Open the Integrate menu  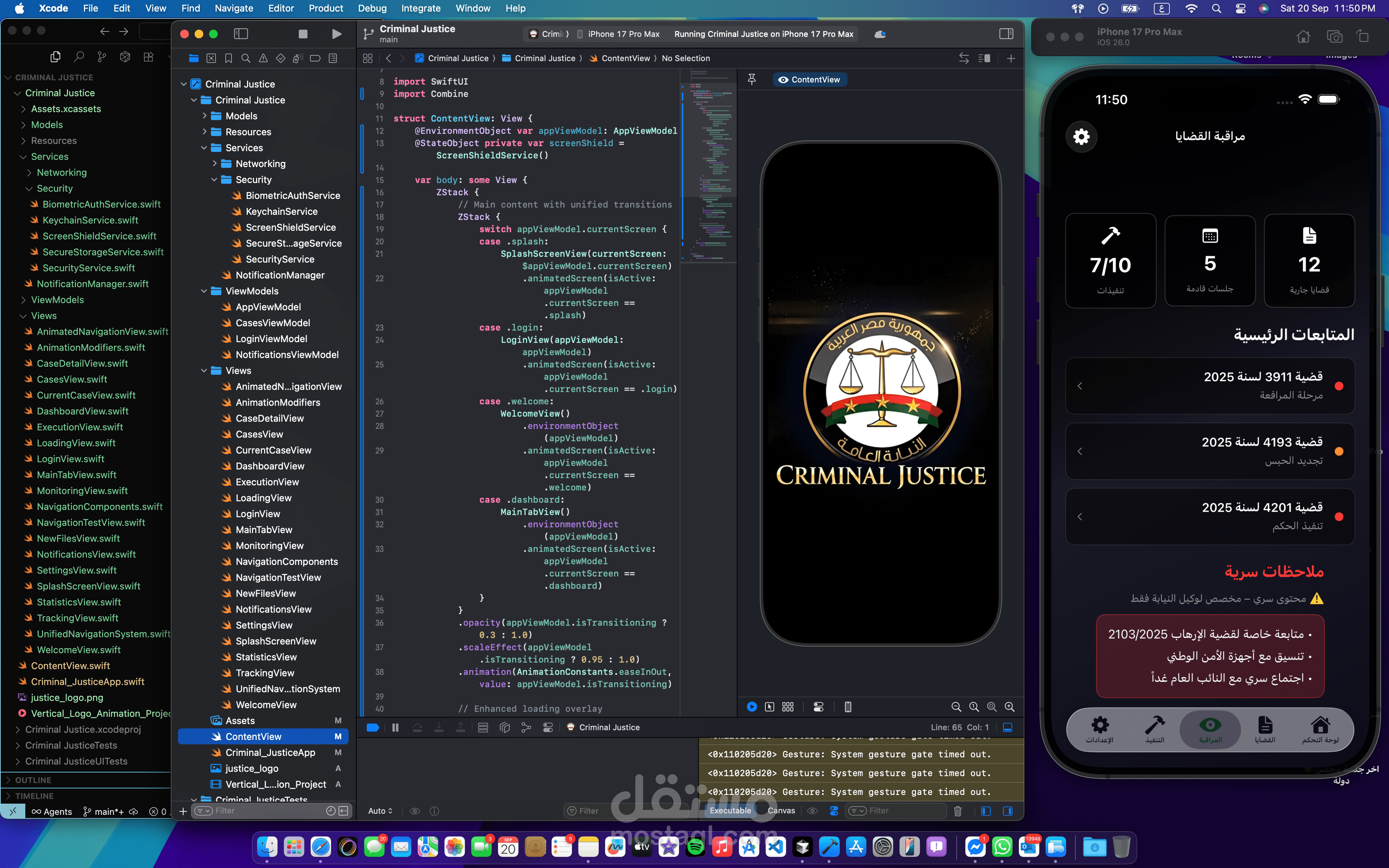[420, 9]
